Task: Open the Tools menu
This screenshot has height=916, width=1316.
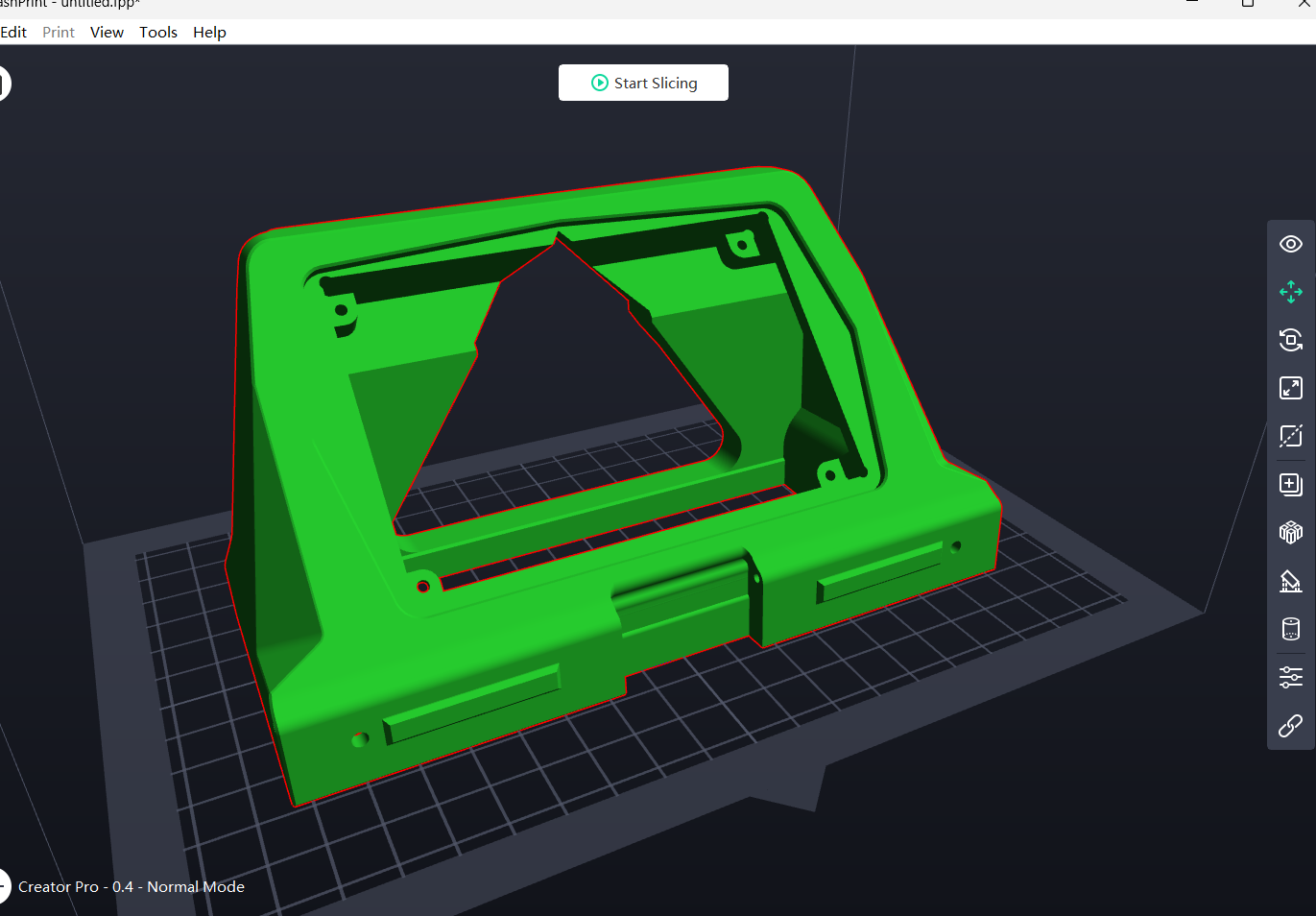Action: (158, 32)
